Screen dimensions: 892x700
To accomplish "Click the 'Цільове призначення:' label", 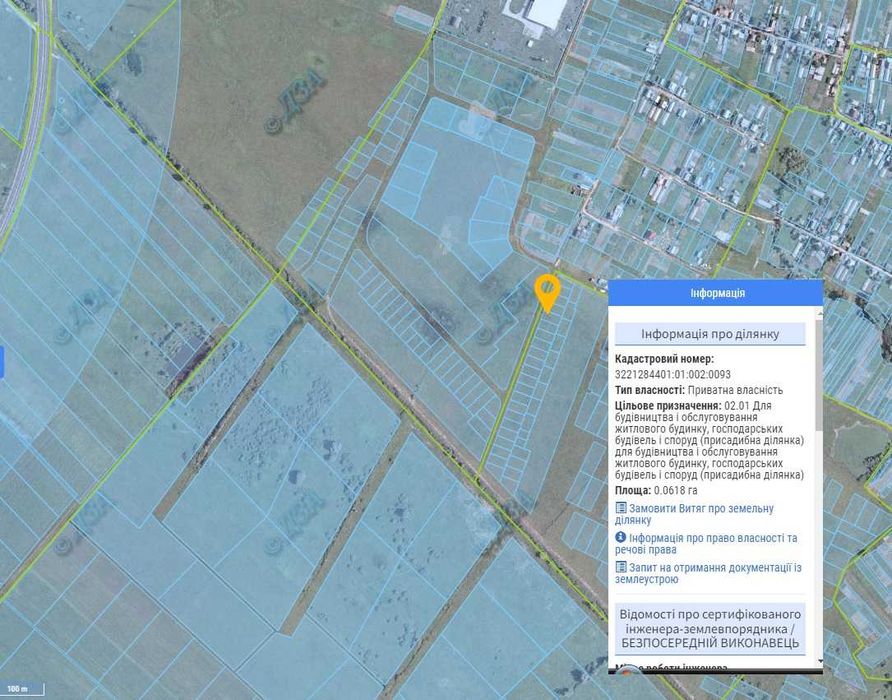I will click(x=668, y=406).
